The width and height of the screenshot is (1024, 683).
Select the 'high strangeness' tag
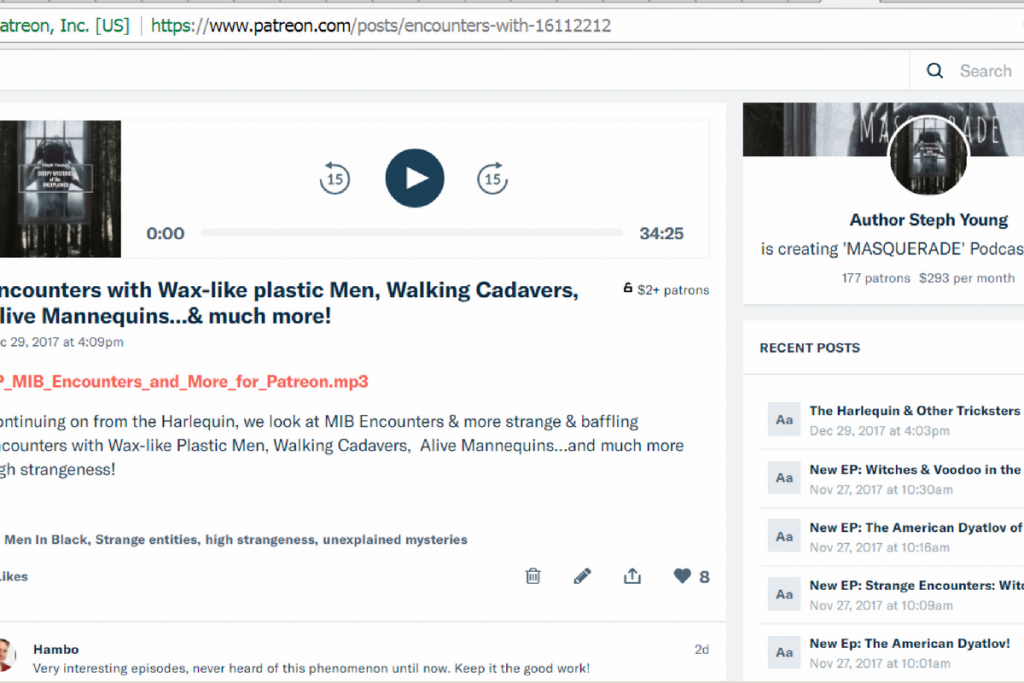pyautogui.click(x=261, y=539)
